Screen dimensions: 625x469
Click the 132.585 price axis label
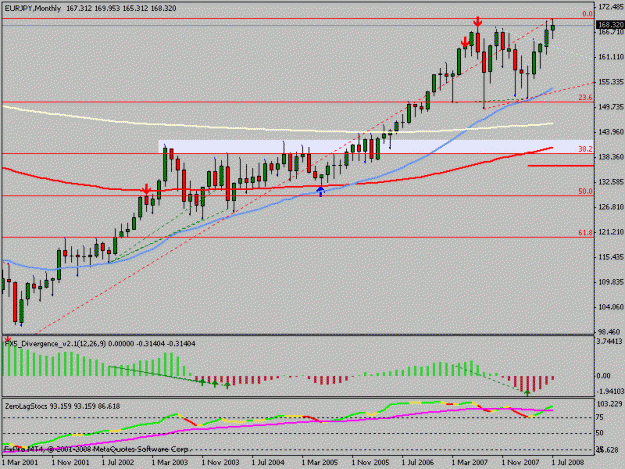click(611, 182)
